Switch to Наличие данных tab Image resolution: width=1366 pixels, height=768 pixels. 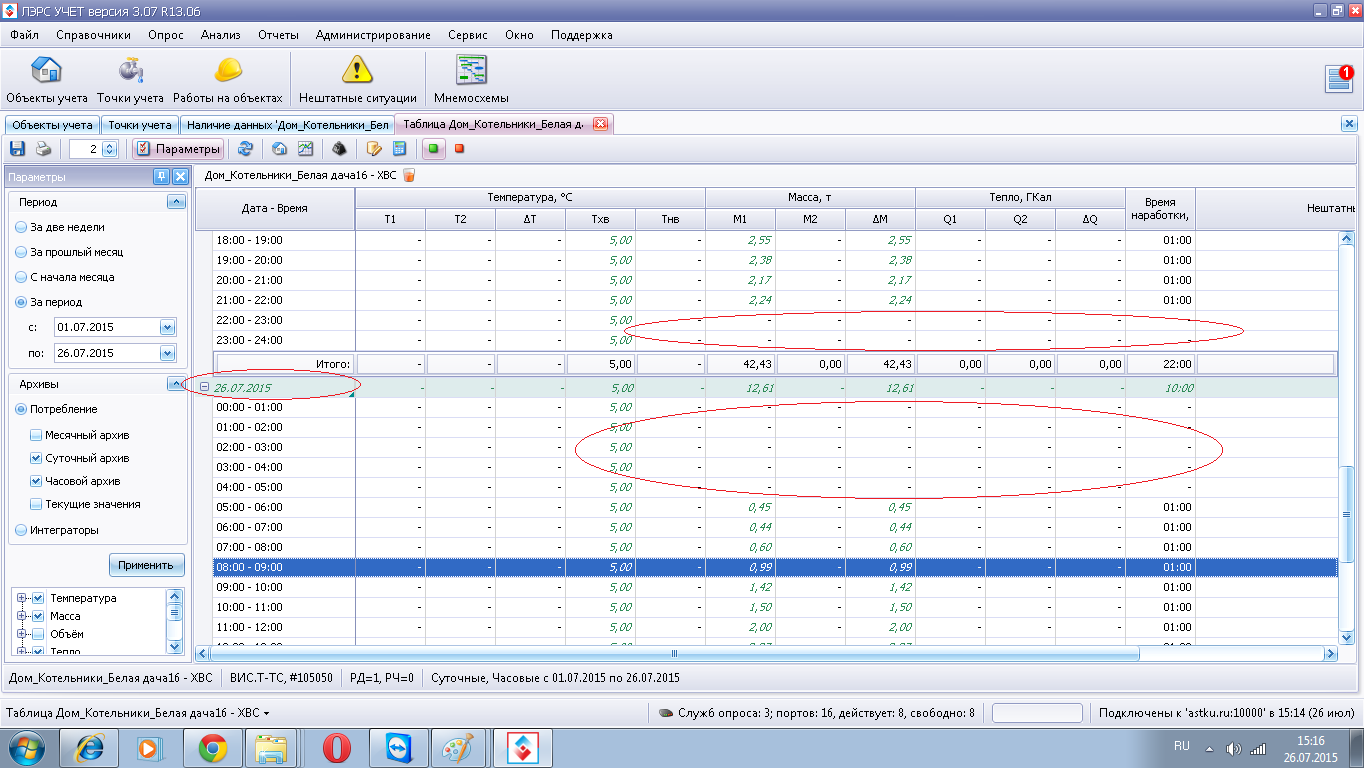click(287, 125)
